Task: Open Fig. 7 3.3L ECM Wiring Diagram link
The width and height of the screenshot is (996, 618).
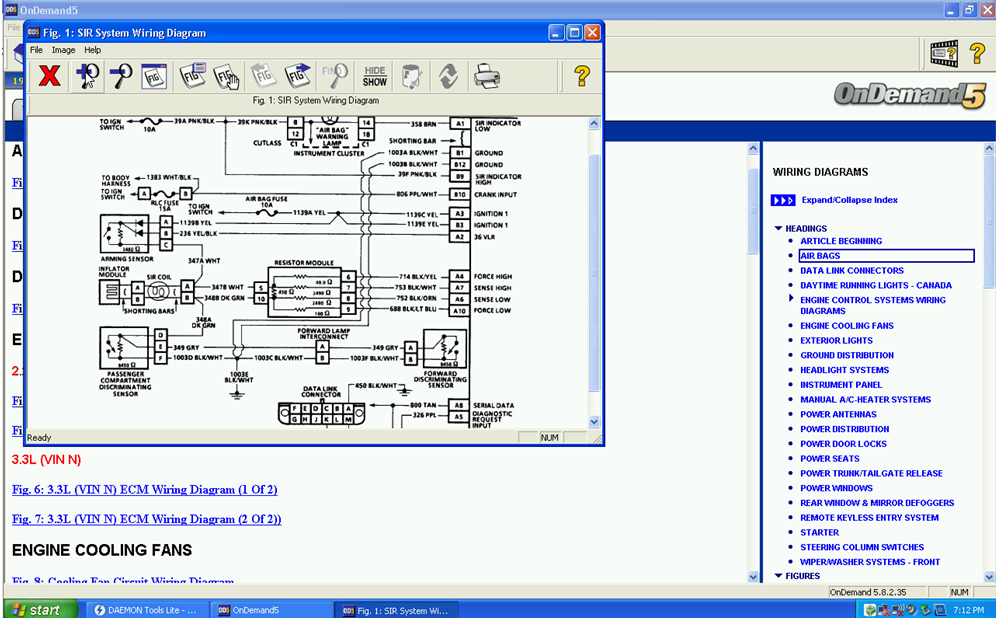Action: pos(146,519)
